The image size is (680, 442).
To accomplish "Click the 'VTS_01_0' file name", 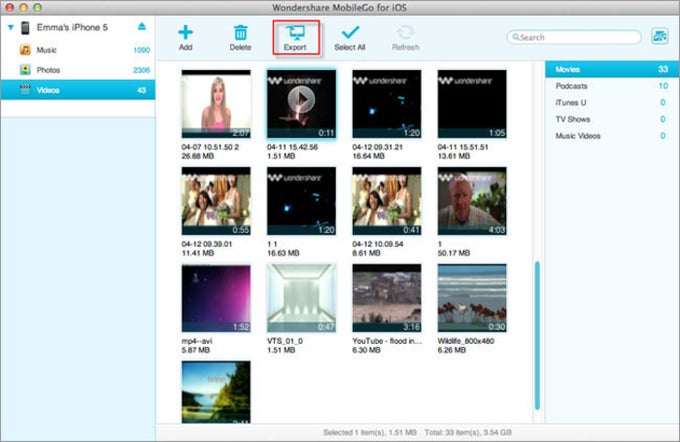I will coord(285,341).
